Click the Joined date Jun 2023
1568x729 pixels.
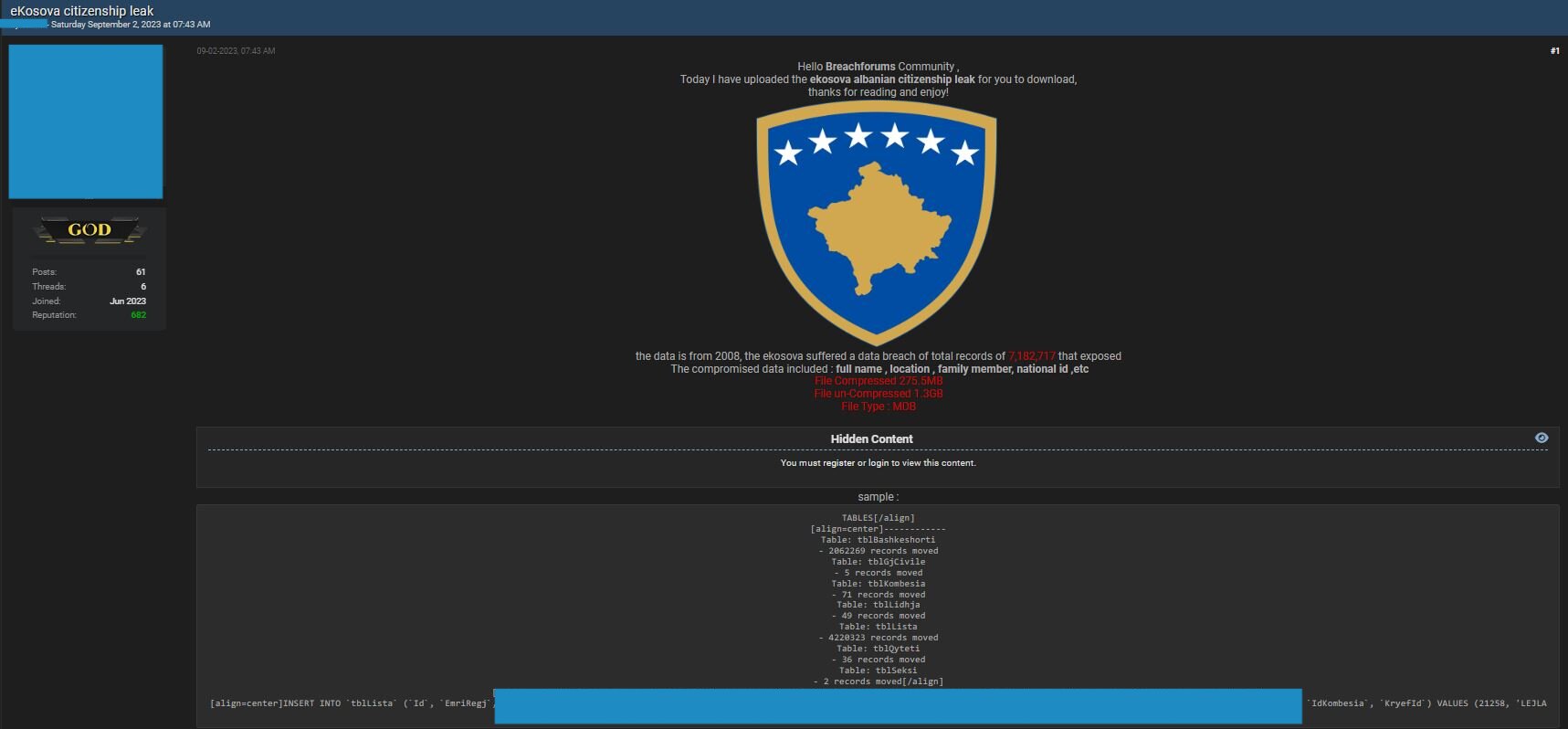click(x=128, y=301)
